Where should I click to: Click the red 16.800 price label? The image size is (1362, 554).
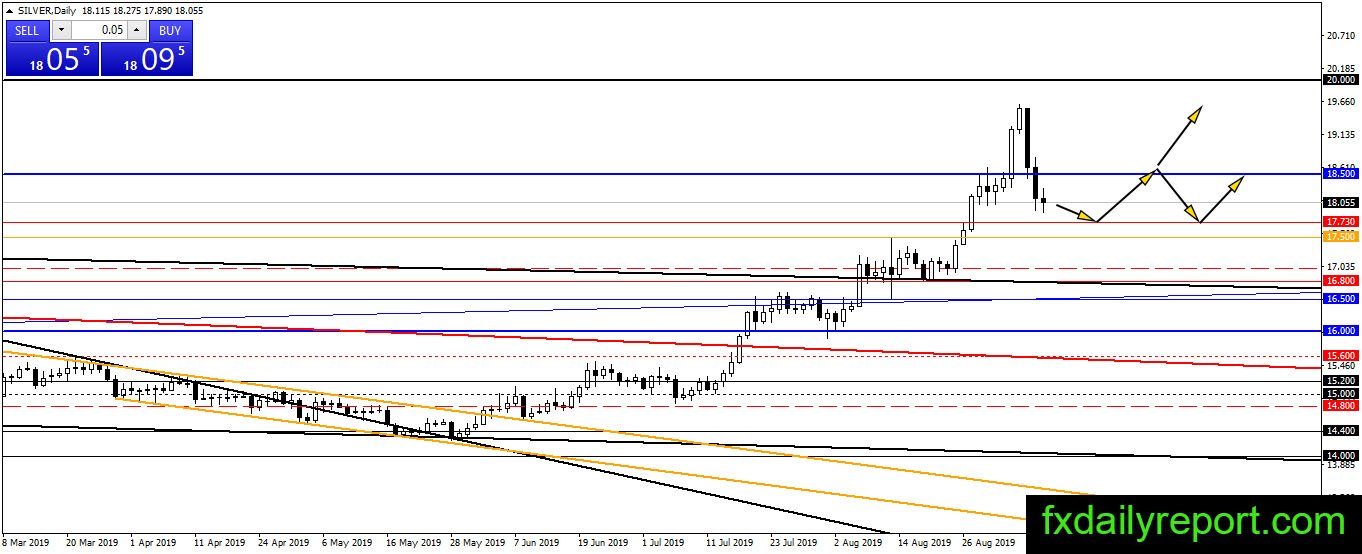1340,281
